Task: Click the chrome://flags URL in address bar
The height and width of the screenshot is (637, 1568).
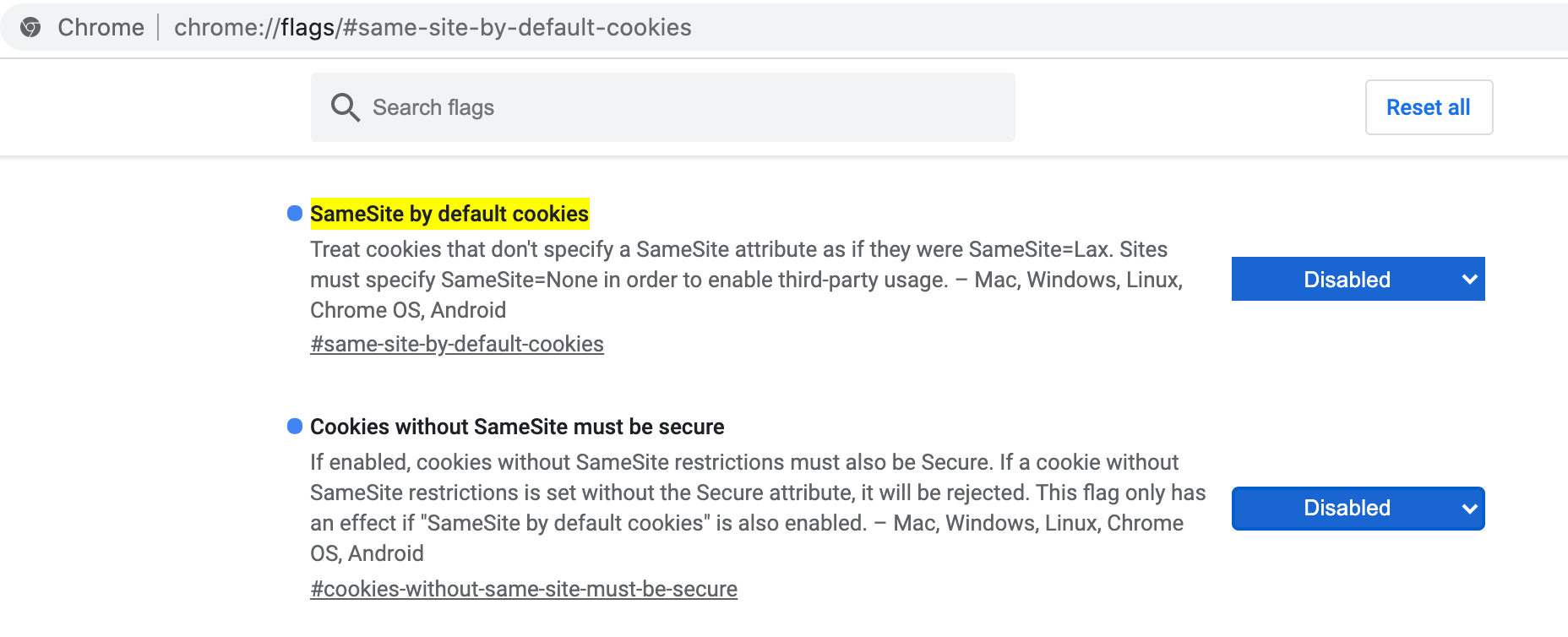Action: click(x=433, y=27)
